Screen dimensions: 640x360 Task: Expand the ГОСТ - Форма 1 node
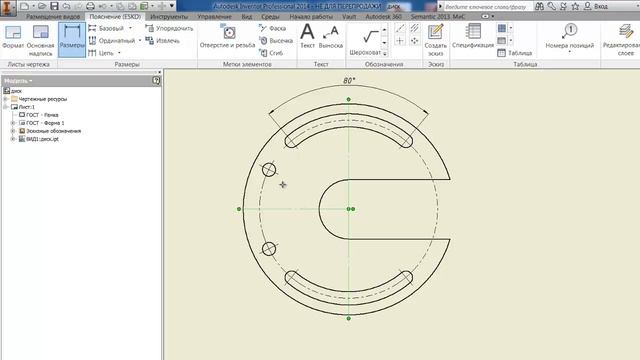13,123
